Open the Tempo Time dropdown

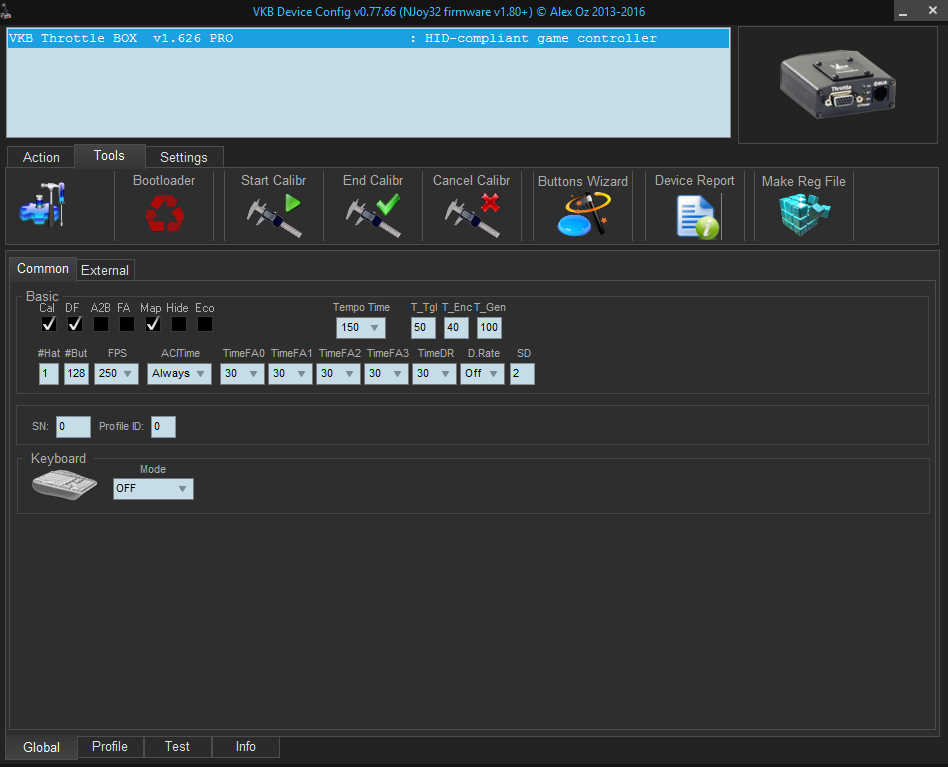click(360, 328)
